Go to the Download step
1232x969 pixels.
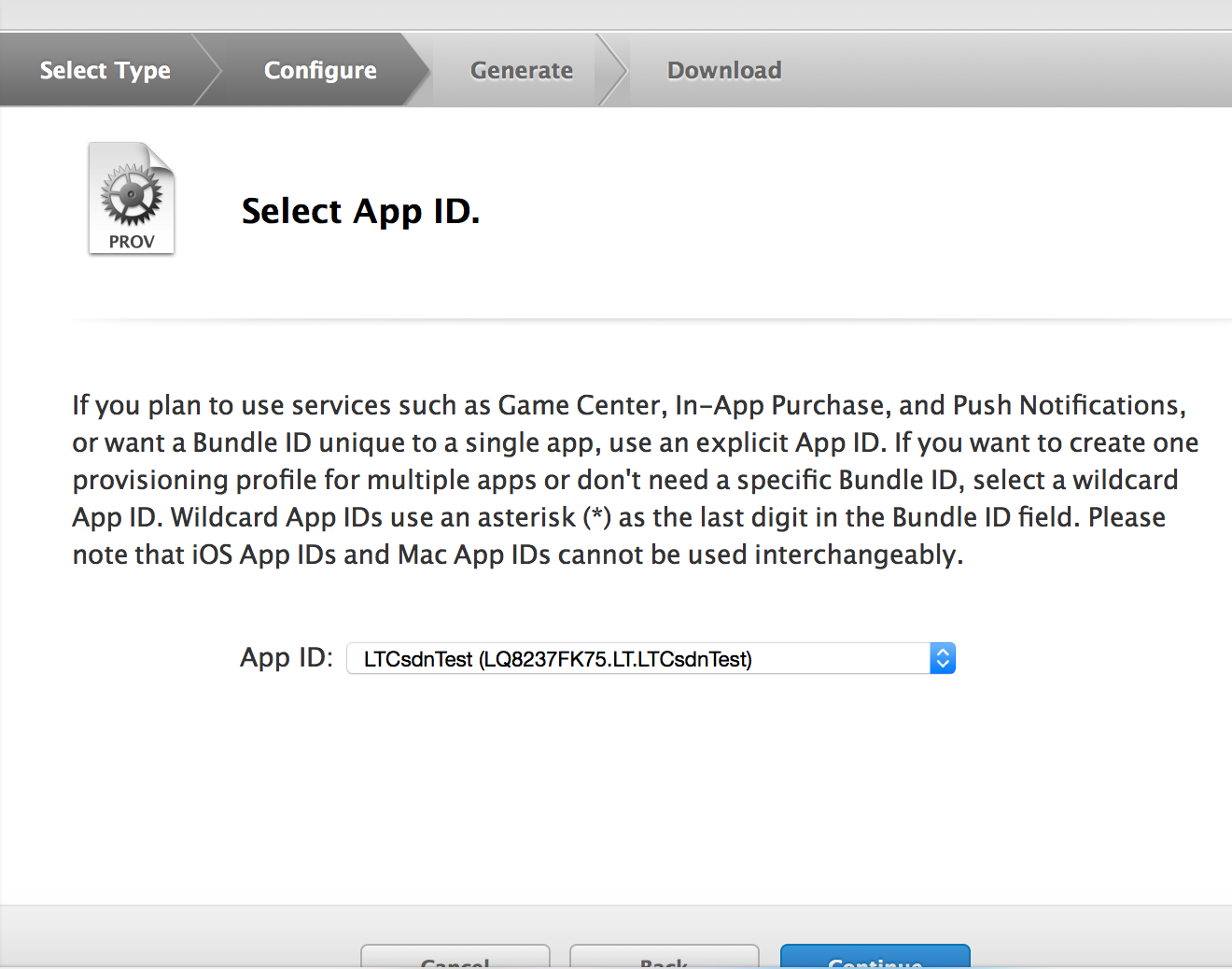724,70
